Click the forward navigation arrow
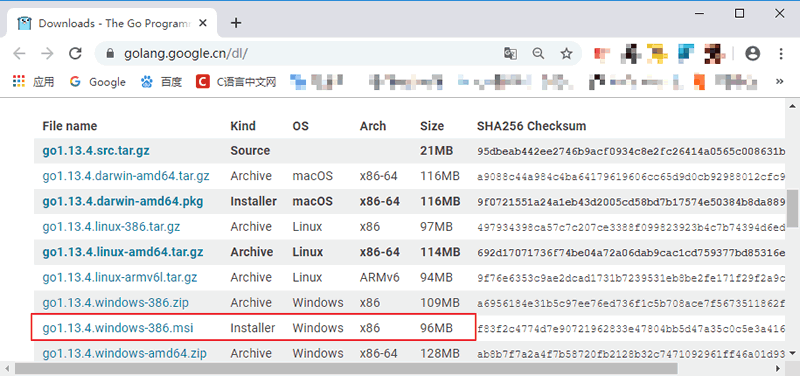This screenshot has height=376, width=800. point(47,54)
